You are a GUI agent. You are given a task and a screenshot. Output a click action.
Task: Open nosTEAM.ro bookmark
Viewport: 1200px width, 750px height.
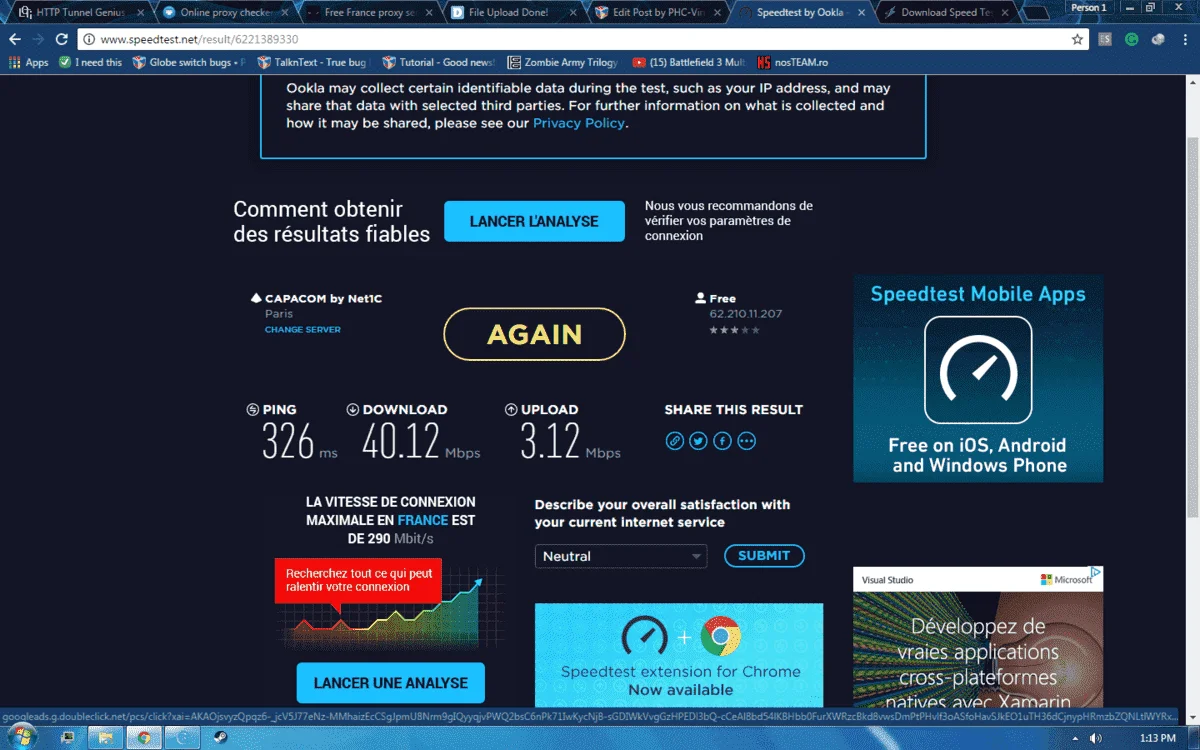(791, 62)
